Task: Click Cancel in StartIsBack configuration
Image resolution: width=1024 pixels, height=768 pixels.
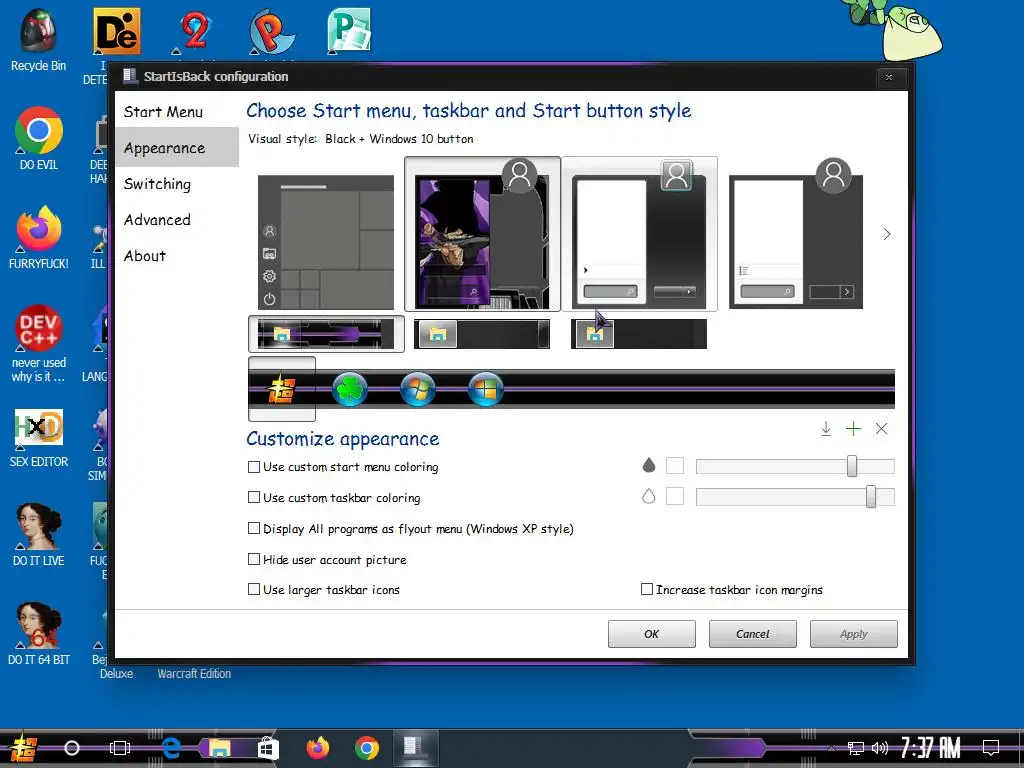Action: pos(753,634)
